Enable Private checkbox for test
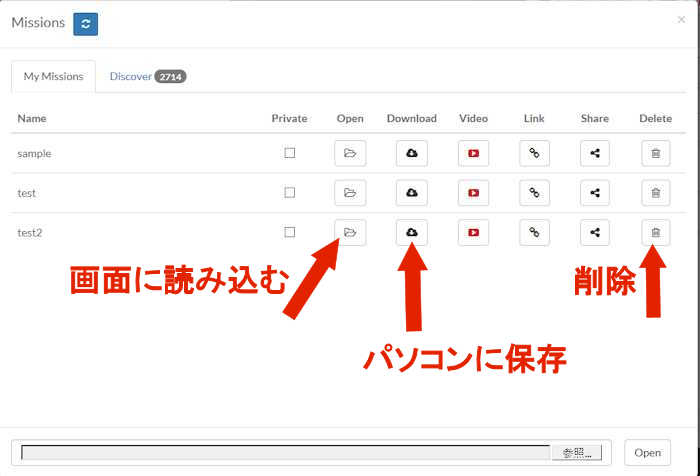This screenshot has width=700, height=476. [x=290, y=193]
